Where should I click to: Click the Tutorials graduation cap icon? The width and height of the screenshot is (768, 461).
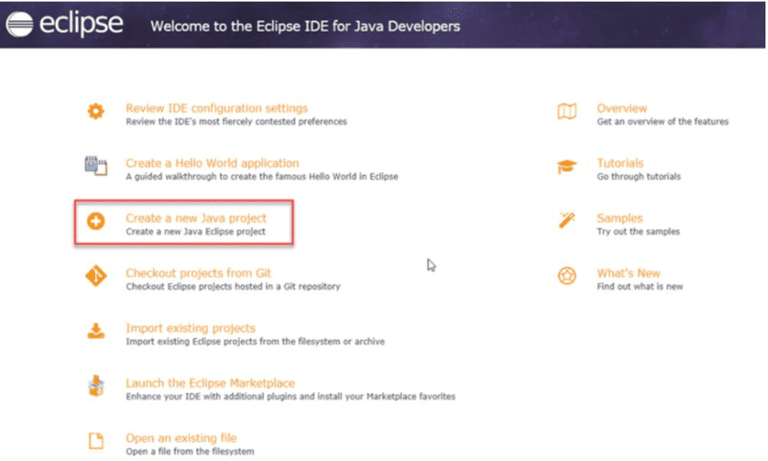567,167
